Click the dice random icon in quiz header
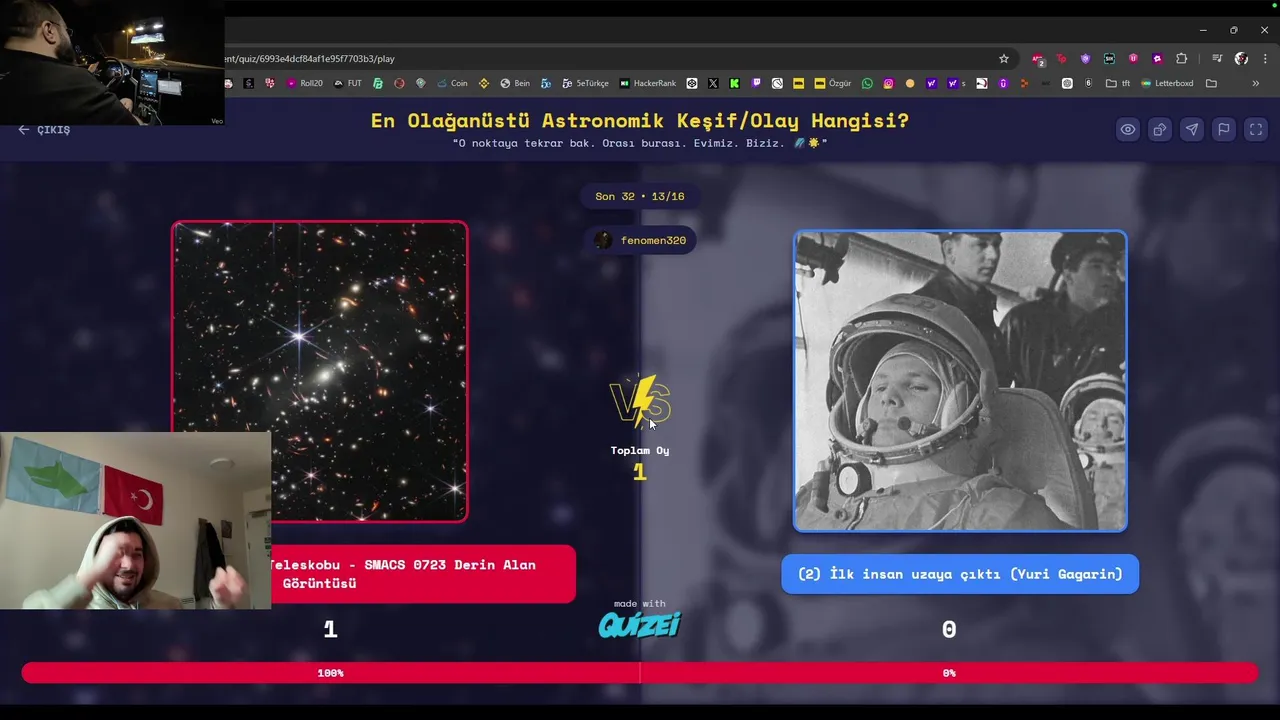Screen dimensions: 1280x720 [x=1159, y=129]
